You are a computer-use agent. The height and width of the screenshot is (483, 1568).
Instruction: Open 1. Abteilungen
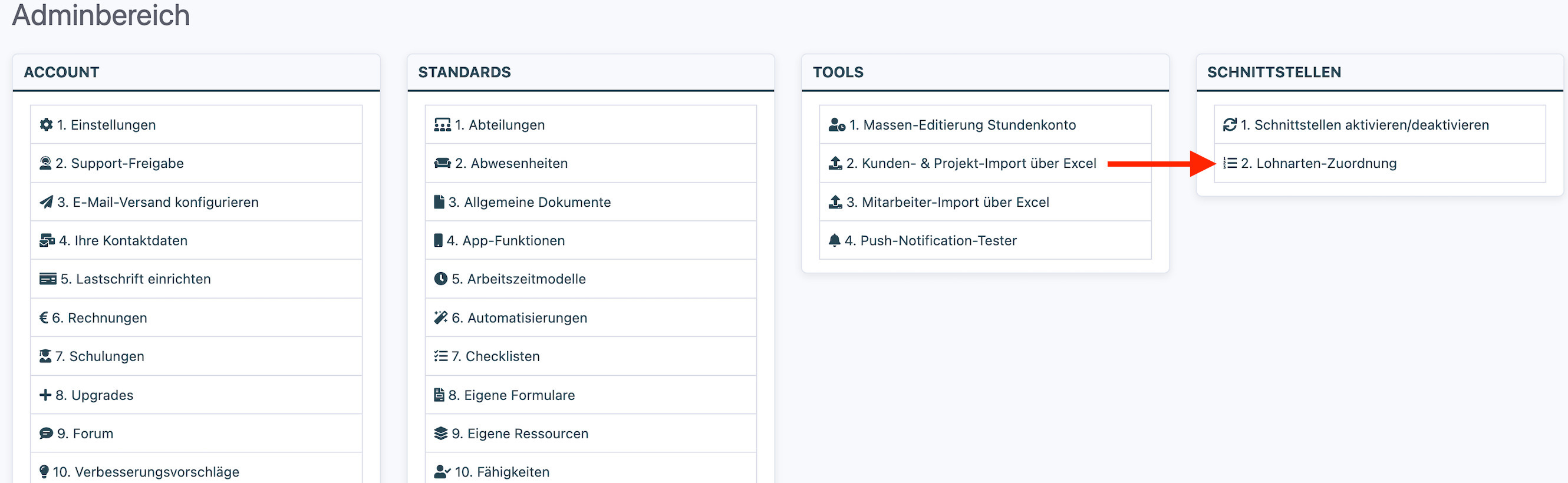click(x=591, y=125)
